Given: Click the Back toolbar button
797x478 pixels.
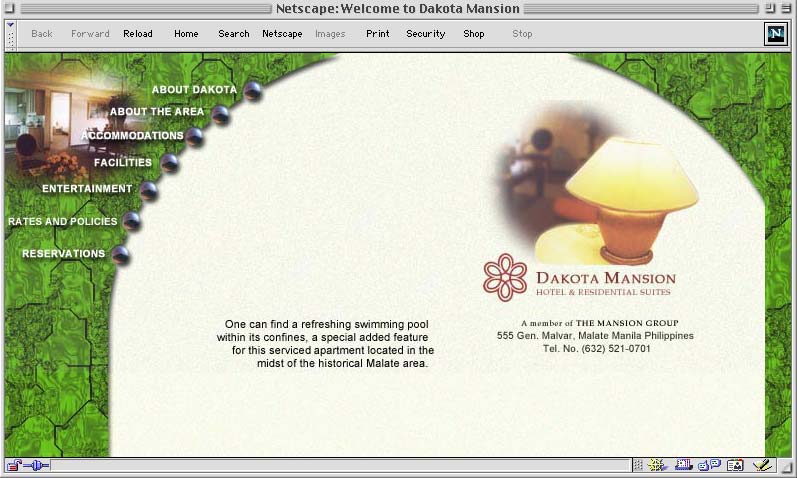Looking at the screenshot, I should click(x=42, y=34).
